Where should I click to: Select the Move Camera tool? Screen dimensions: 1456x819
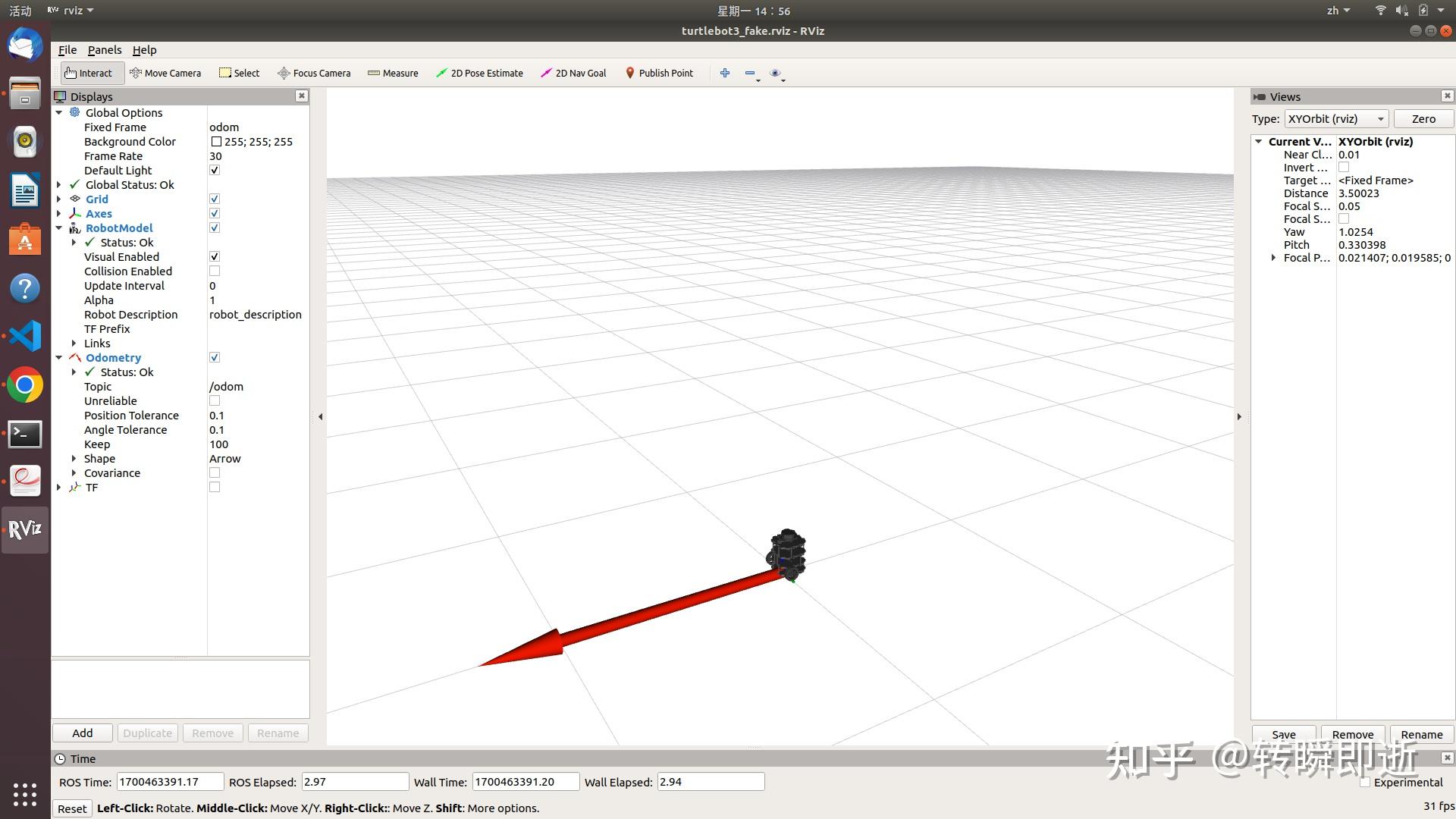(165, 73)
